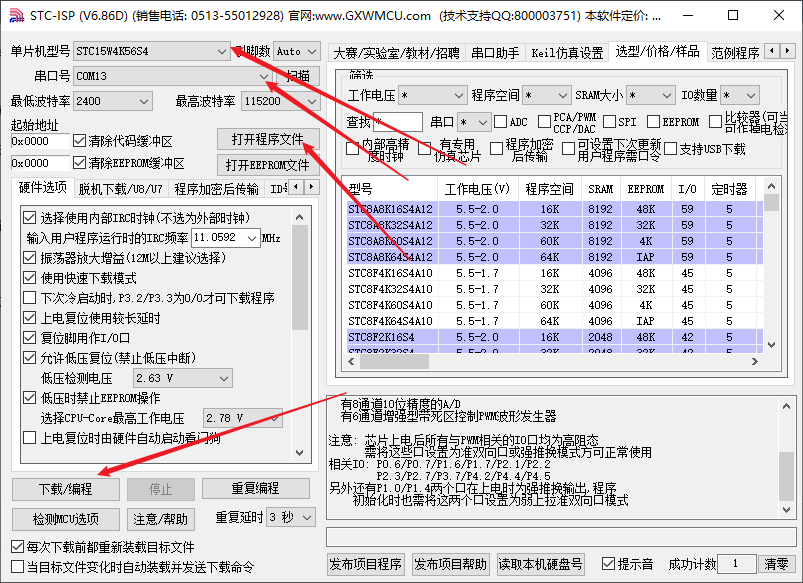Check the EEPROM filter checkbox
This screenshot has width=803, height=583.
[653, 121]
